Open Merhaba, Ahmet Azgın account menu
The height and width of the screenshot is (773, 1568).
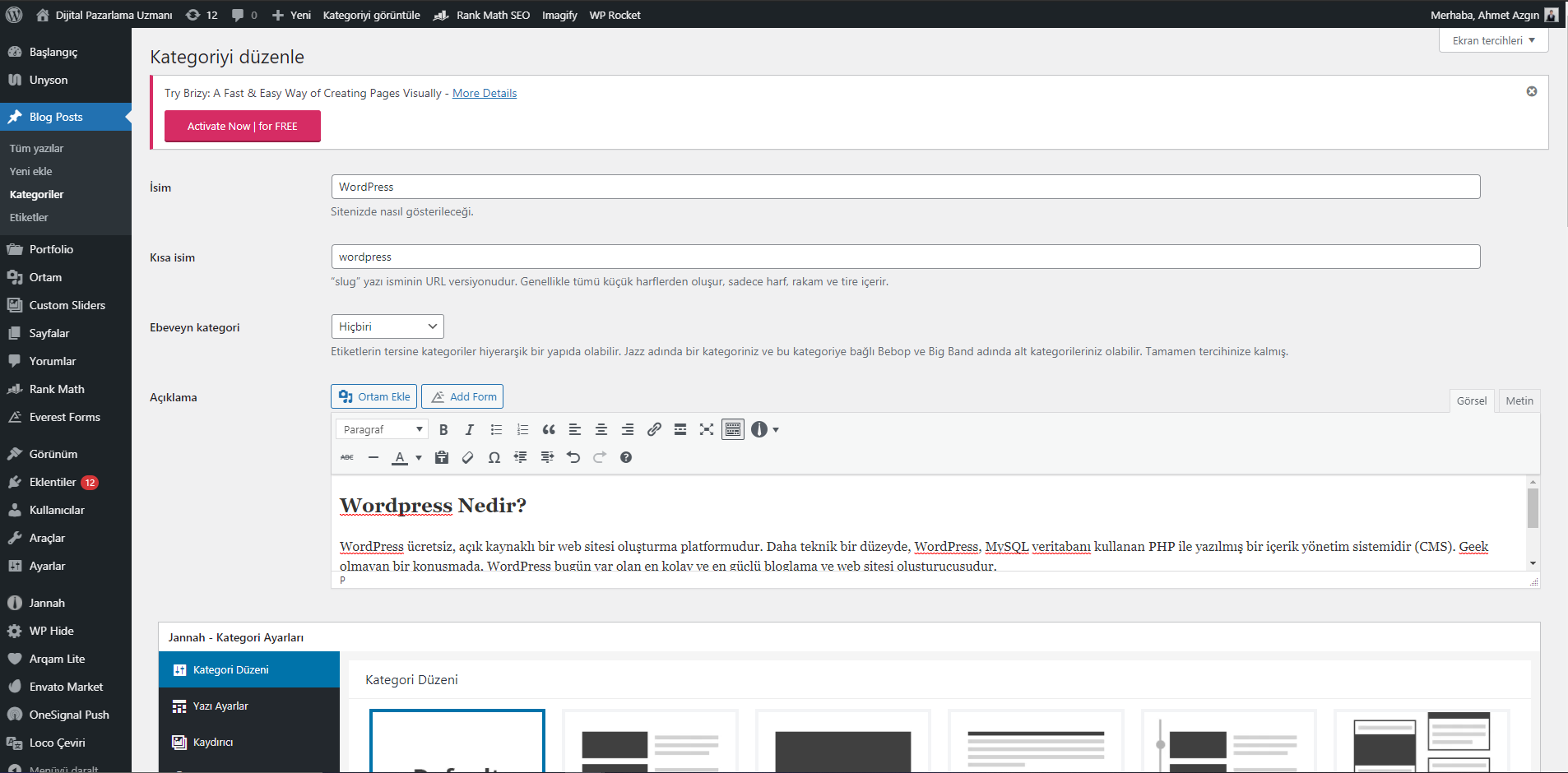pos(1494,15)
